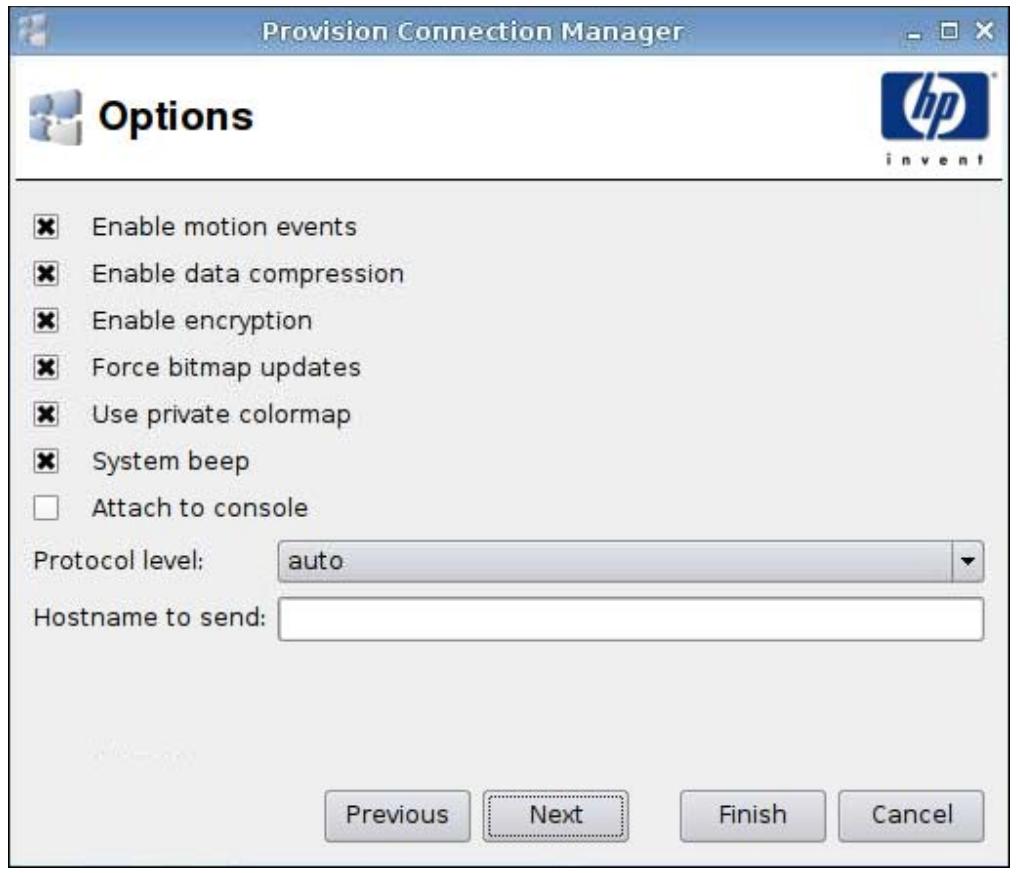Click the Options header puzzle icon
Viewport: 1018px width, 873px height.
56,117
